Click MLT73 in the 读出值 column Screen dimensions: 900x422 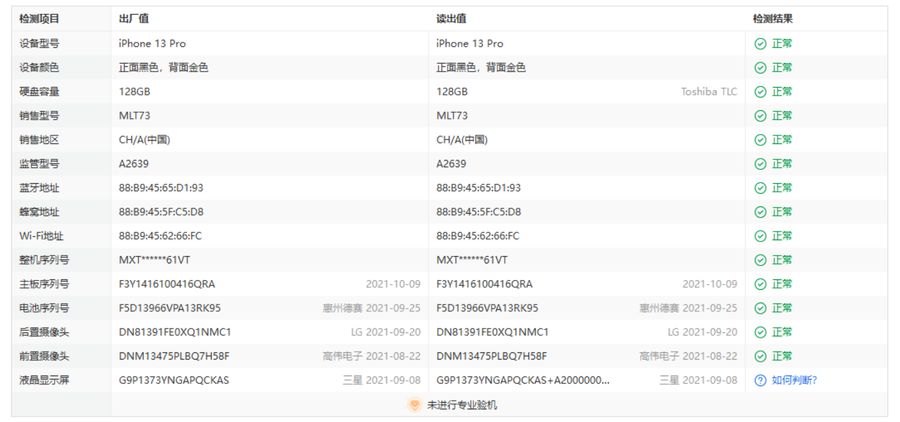[452, 116]
